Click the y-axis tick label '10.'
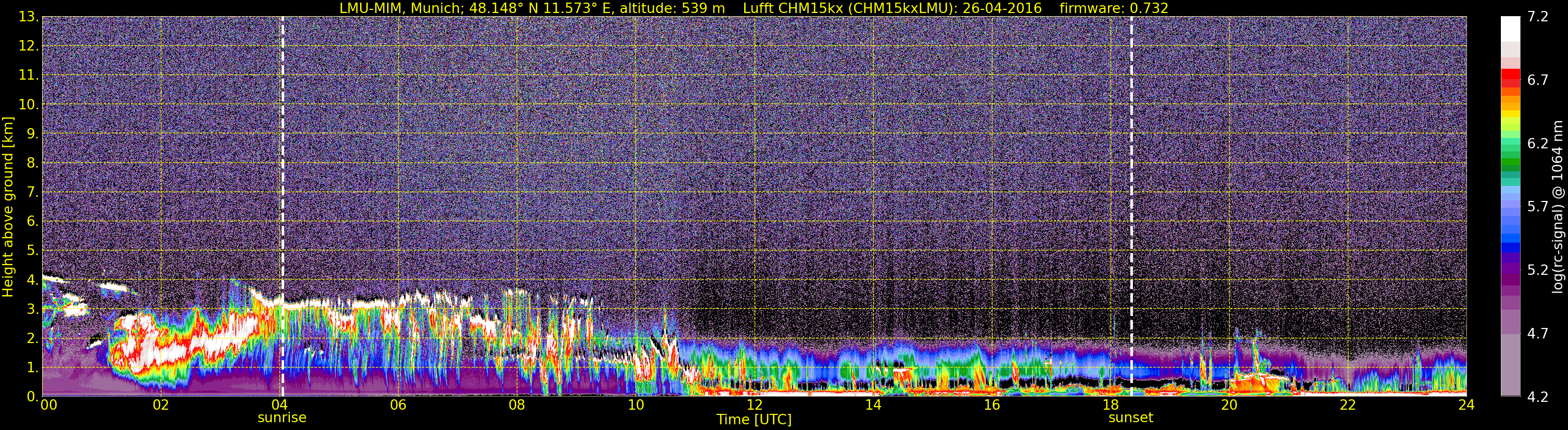This screenshot has width=1568, height=430. coord(29,105)
